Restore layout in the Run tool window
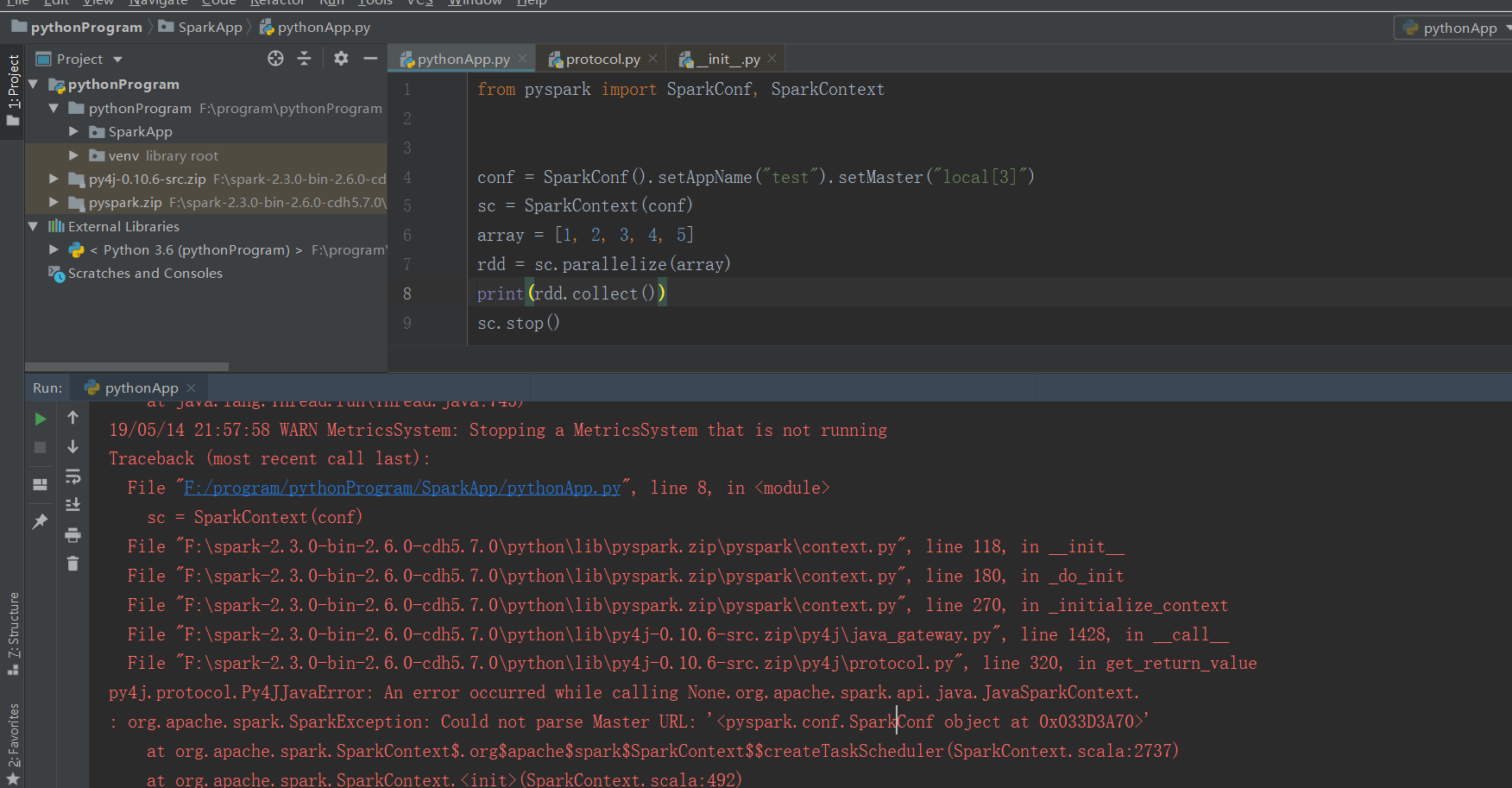The width and height of the screenshot is (1512, 788). point(40,484)
